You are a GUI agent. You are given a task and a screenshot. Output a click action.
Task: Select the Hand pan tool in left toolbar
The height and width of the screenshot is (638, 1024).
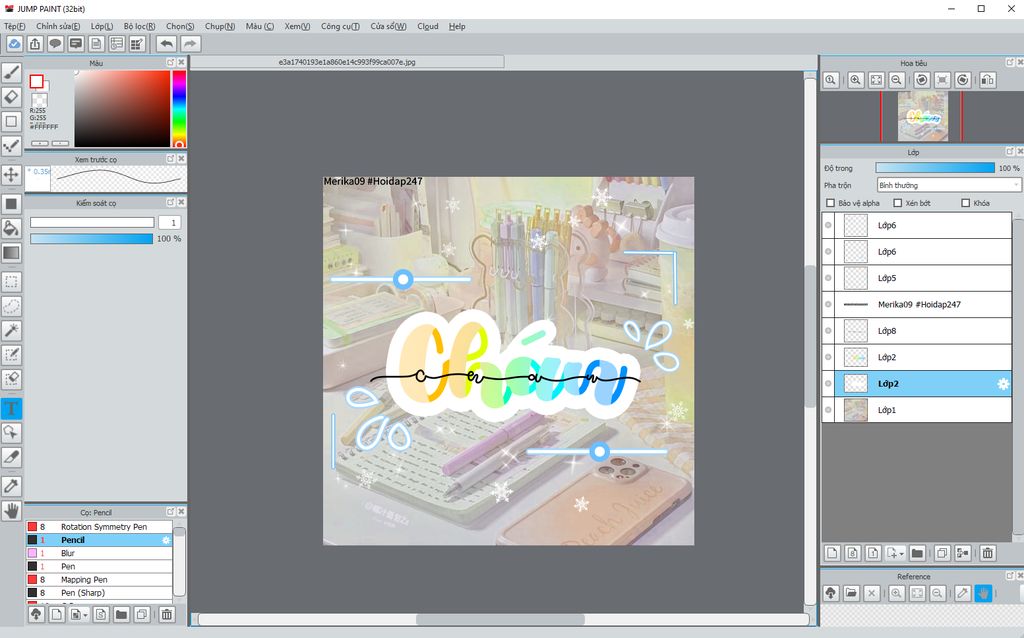[x=11, y=511]
